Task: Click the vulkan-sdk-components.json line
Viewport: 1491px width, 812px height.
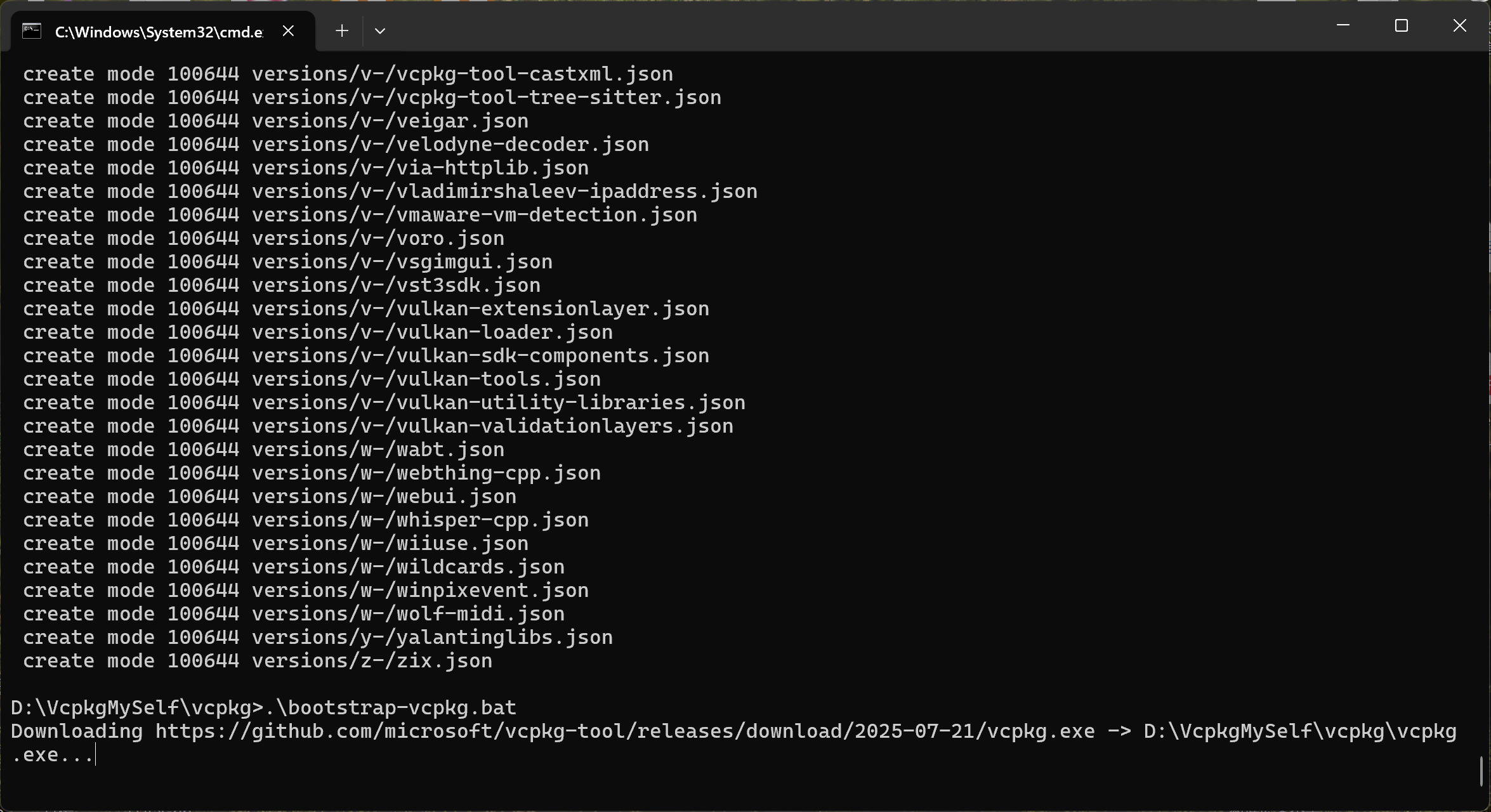Action: (366, 356)
